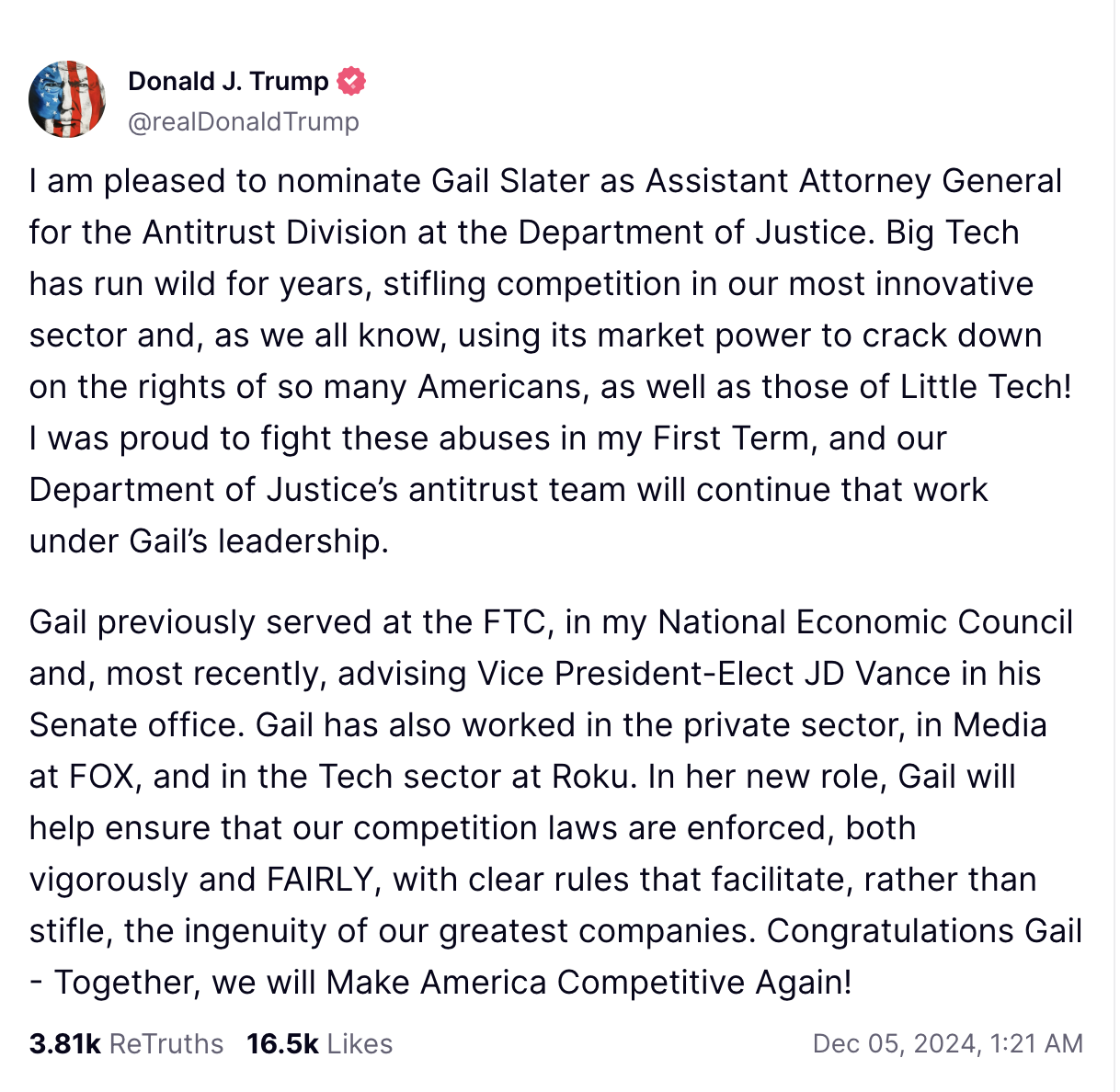1120x1092 pixels.
Task: Click the phrase 'Make America Competitive Again!'
Action: click(x=589, y=983)
